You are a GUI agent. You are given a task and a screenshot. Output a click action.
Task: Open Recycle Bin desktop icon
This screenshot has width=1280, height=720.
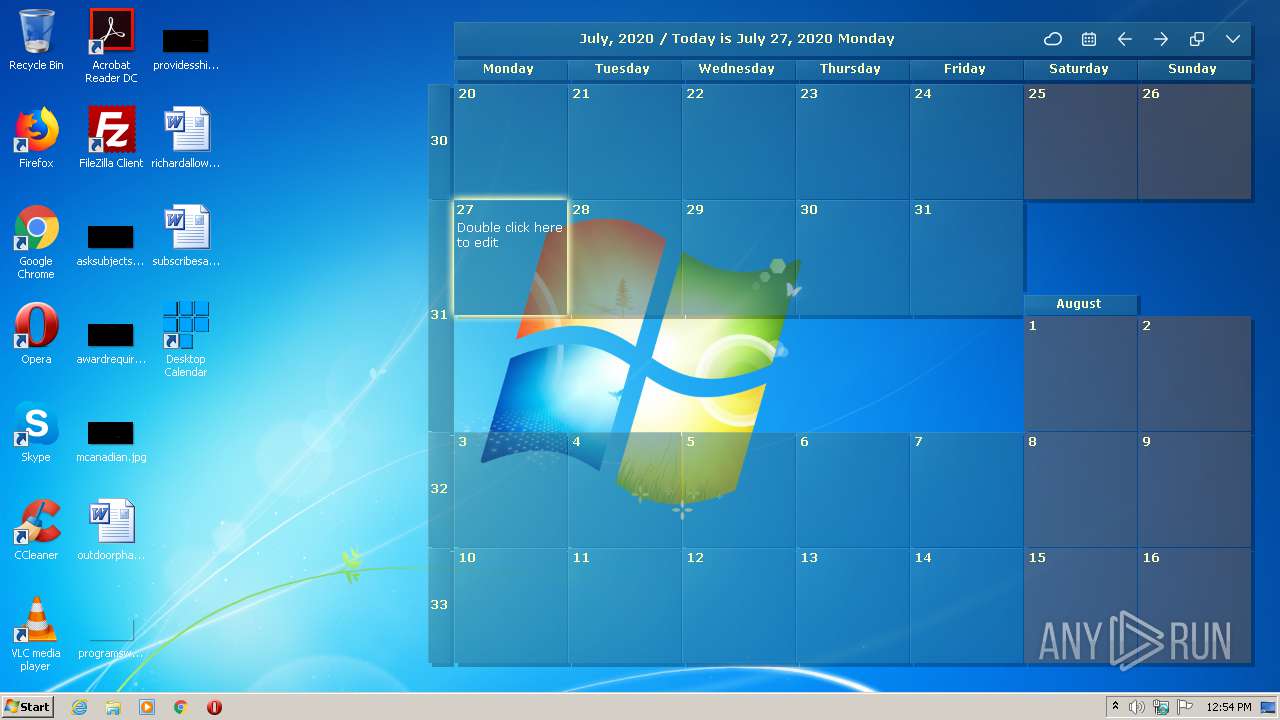click(x=36, y=40)
